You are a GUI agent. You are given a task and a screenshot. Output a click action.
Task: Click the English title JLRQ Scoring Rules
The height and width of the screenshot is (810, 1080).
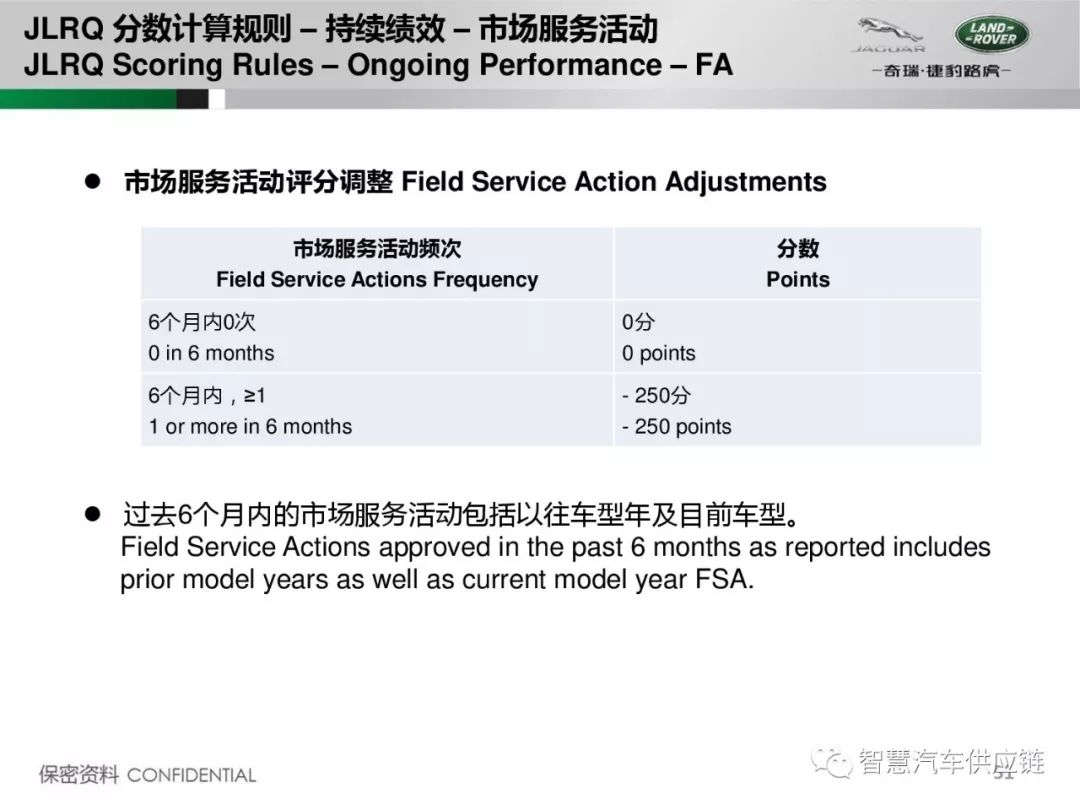tap(378, 65)
